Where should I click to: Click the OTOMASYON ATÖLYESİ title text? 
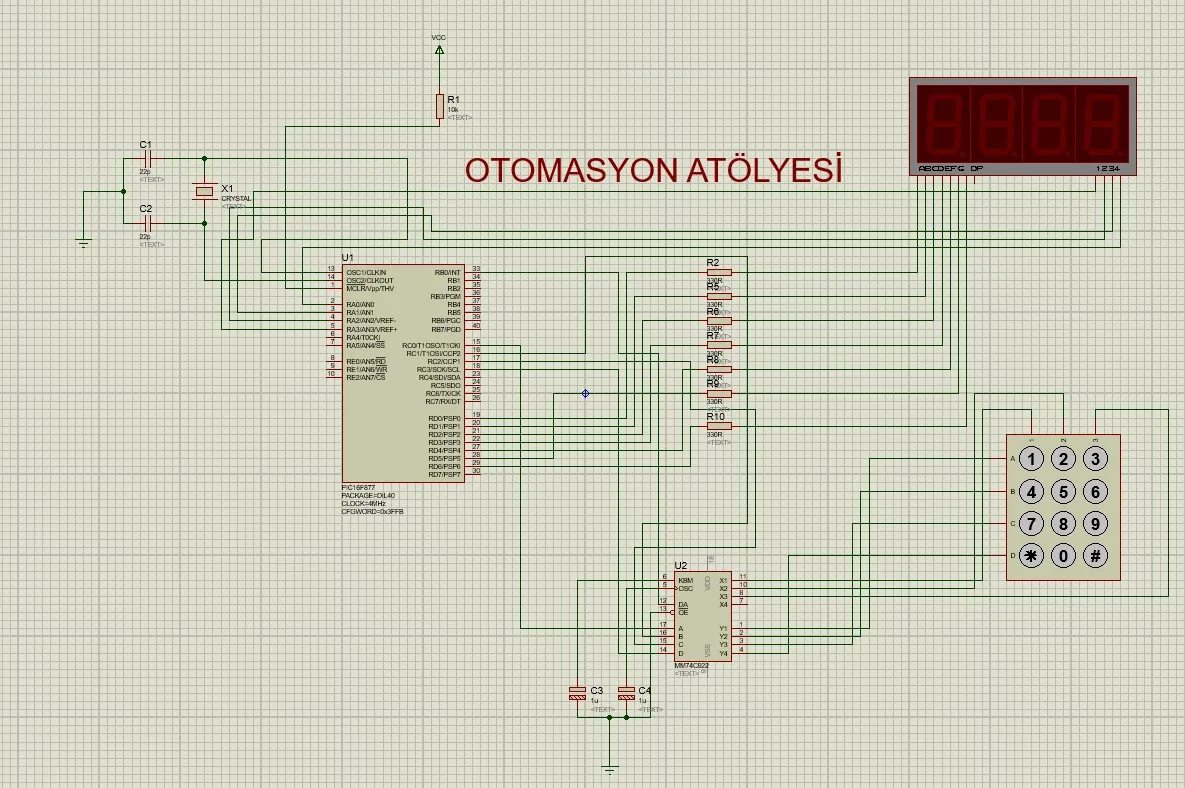(x=653, y=171)
